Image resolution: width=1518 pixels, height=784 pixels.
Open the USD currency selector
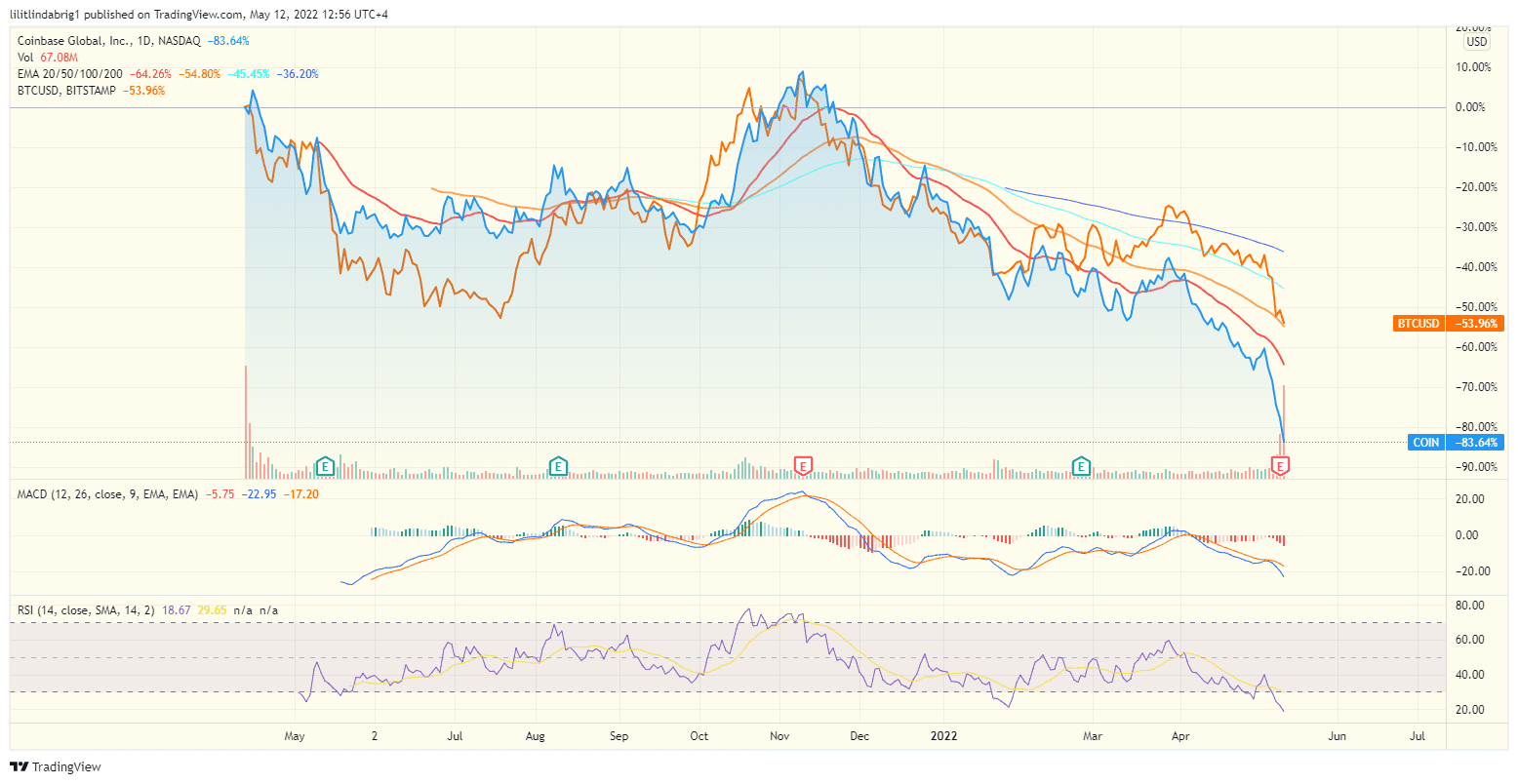[1477, 42]
